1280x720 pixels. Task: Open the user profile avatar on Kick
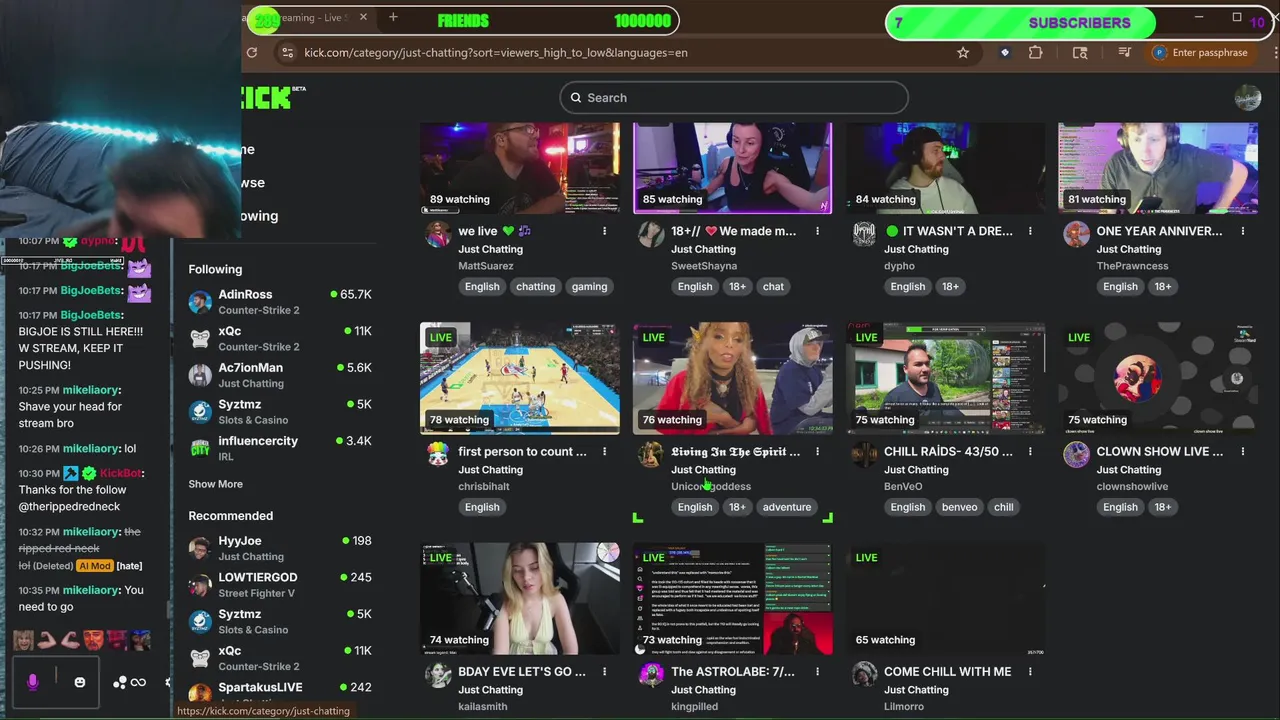coord(1247,97)
